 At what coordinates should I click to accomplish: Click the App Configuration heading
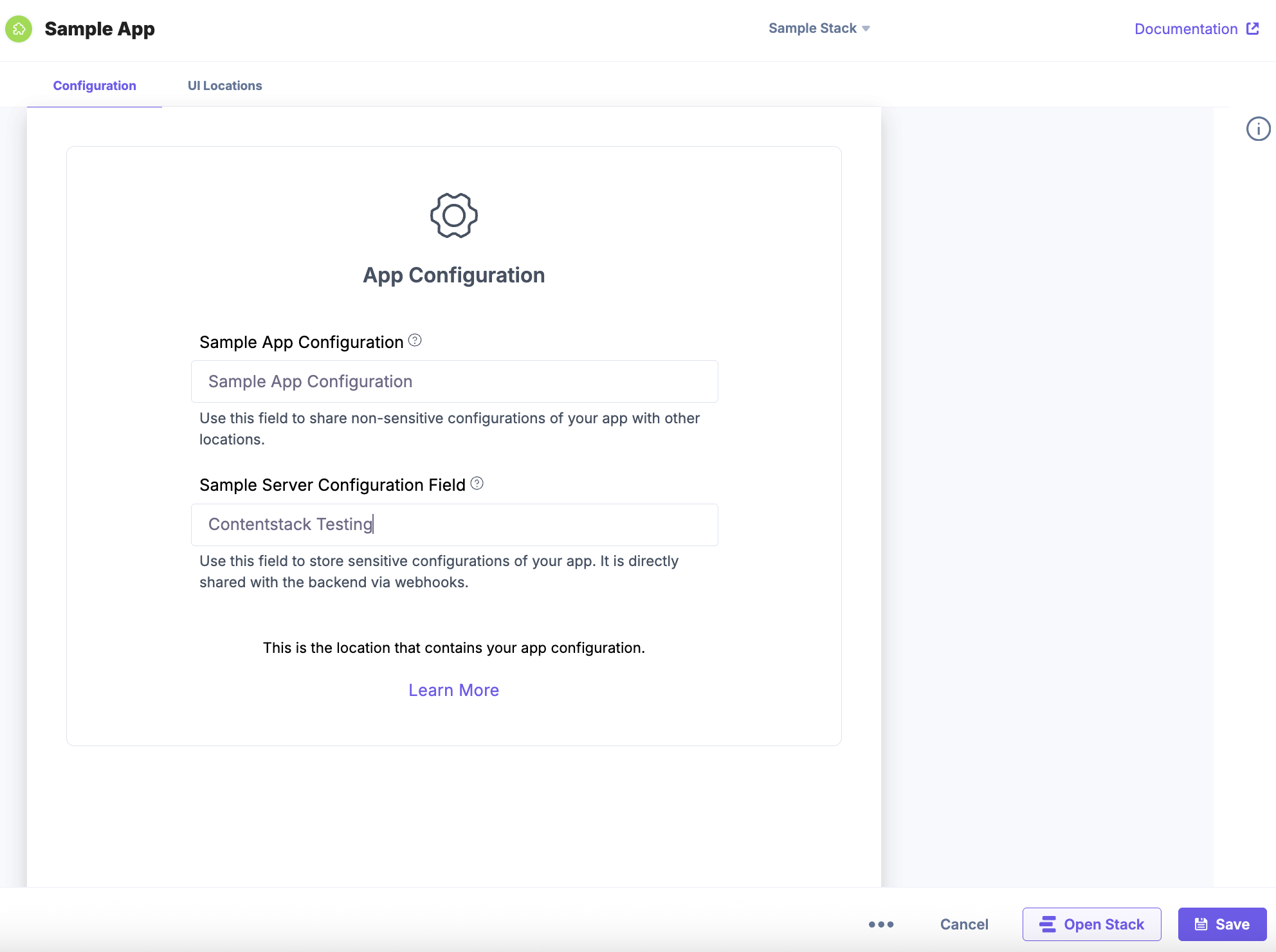453,275
